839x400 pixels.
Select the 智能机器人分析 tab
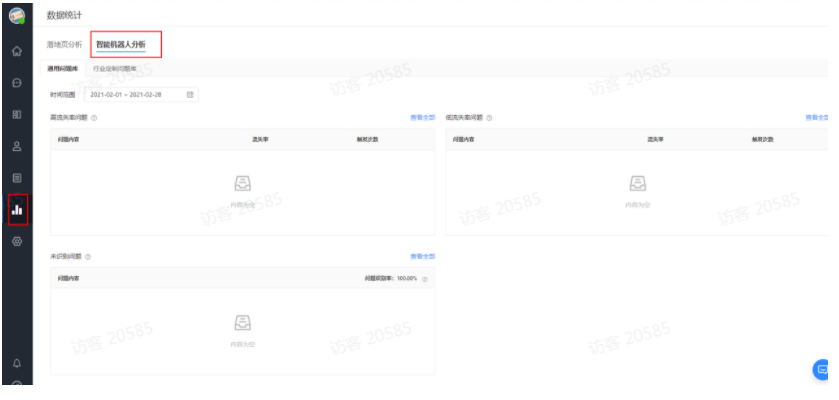click(x=120, y=45)
